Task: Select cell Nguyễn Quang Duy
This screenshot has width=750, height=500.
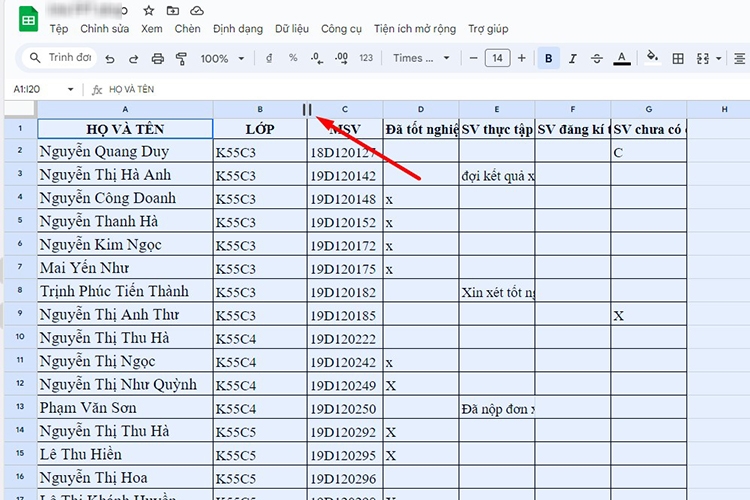Action: (x=125, y=151)
